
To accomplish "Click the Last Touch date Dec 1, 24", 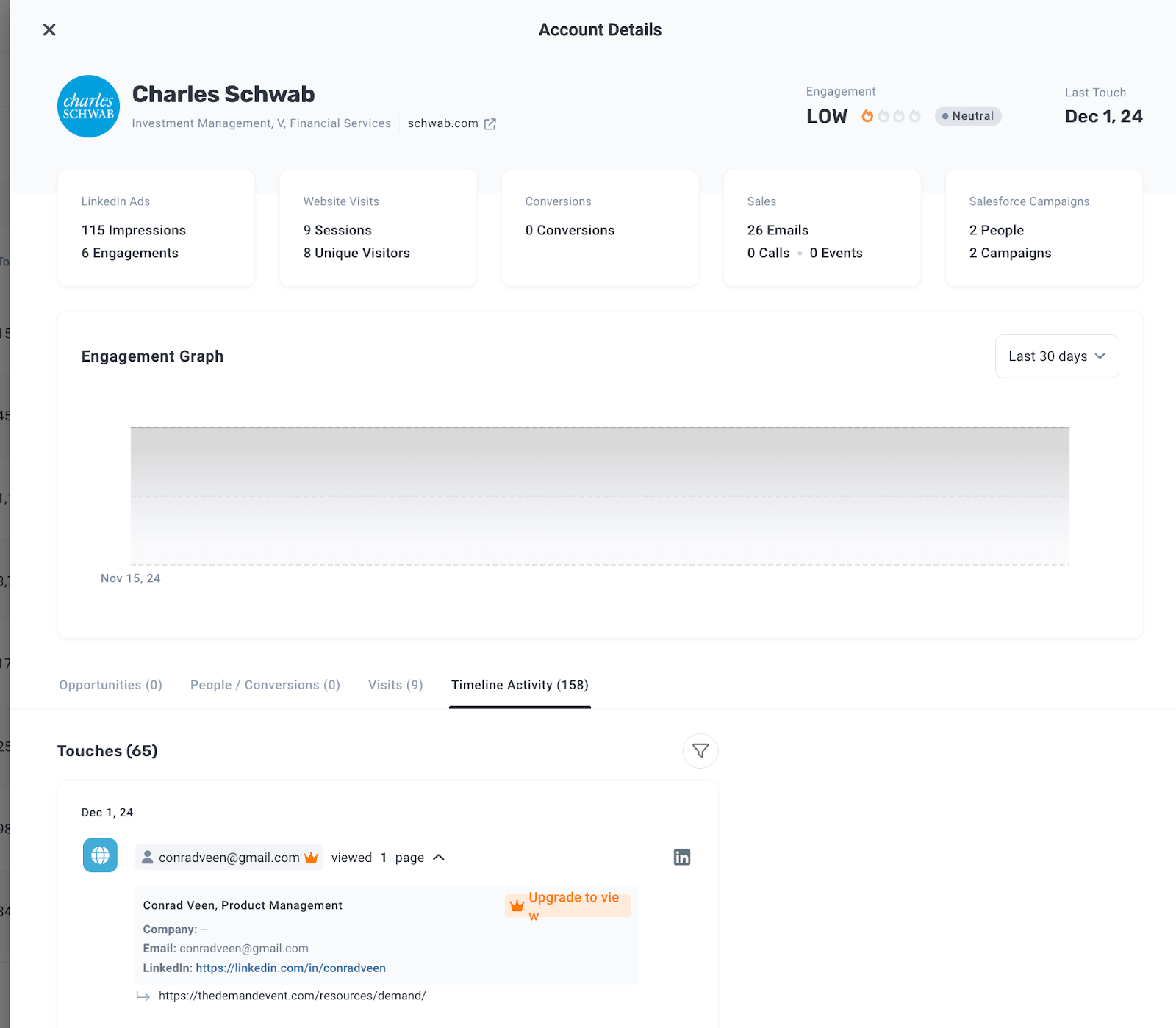I will [1104, 116].
